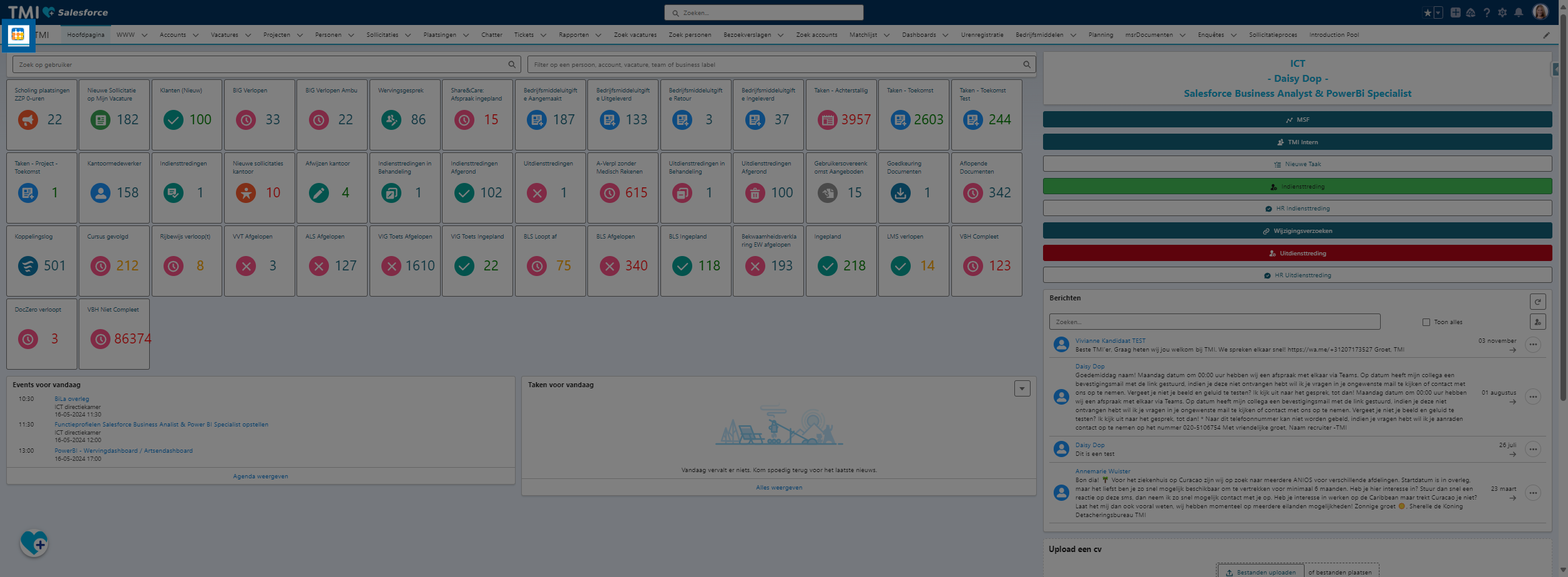Click the download icon on Goedkeuring Documenten
Viewport: 1568px width, 577px height.
coord(900,193)
